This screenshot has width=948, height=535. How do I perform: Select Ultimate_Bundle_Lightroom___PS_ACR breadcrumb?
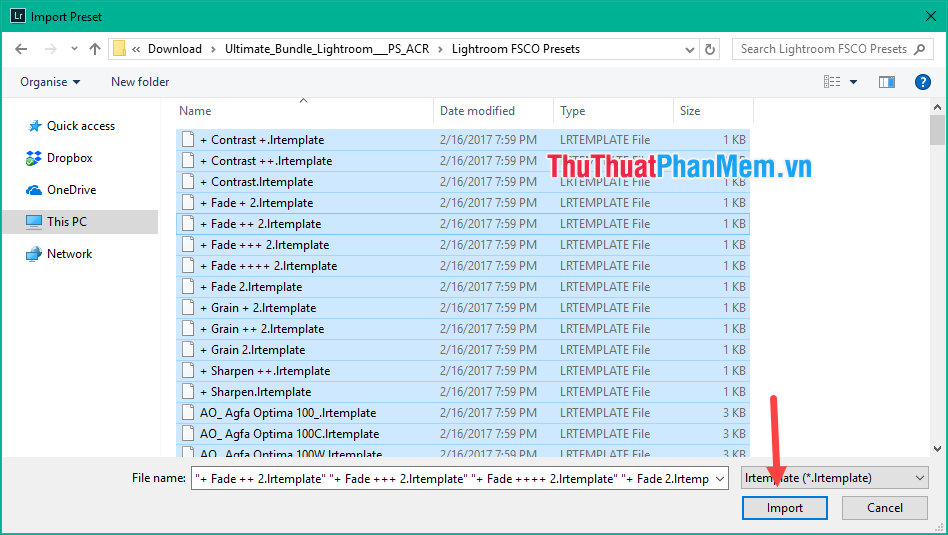[327, 49]
